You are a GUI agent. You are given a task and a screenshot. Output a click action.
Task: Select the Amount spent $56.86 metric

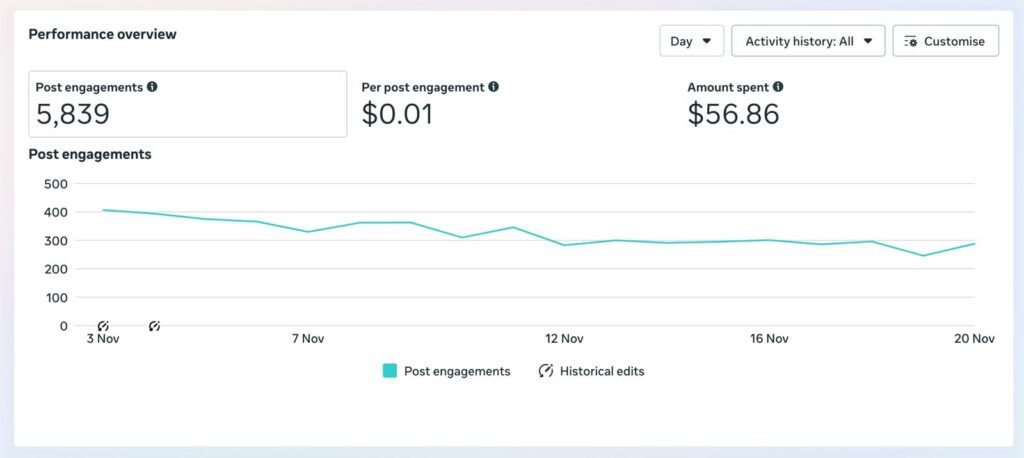734,104
